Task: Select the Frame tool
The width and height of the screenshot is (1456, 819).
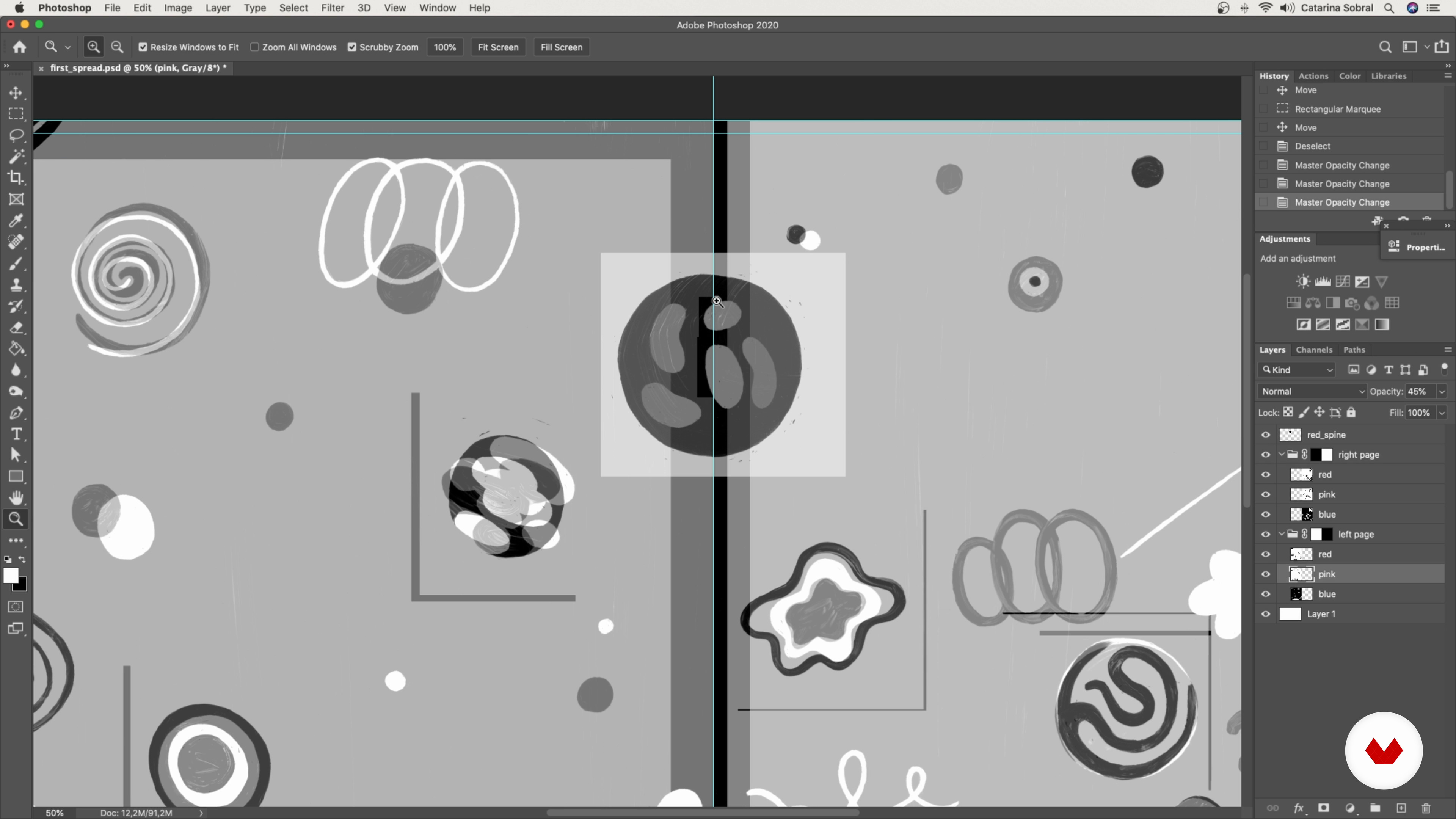Action: 16,199
